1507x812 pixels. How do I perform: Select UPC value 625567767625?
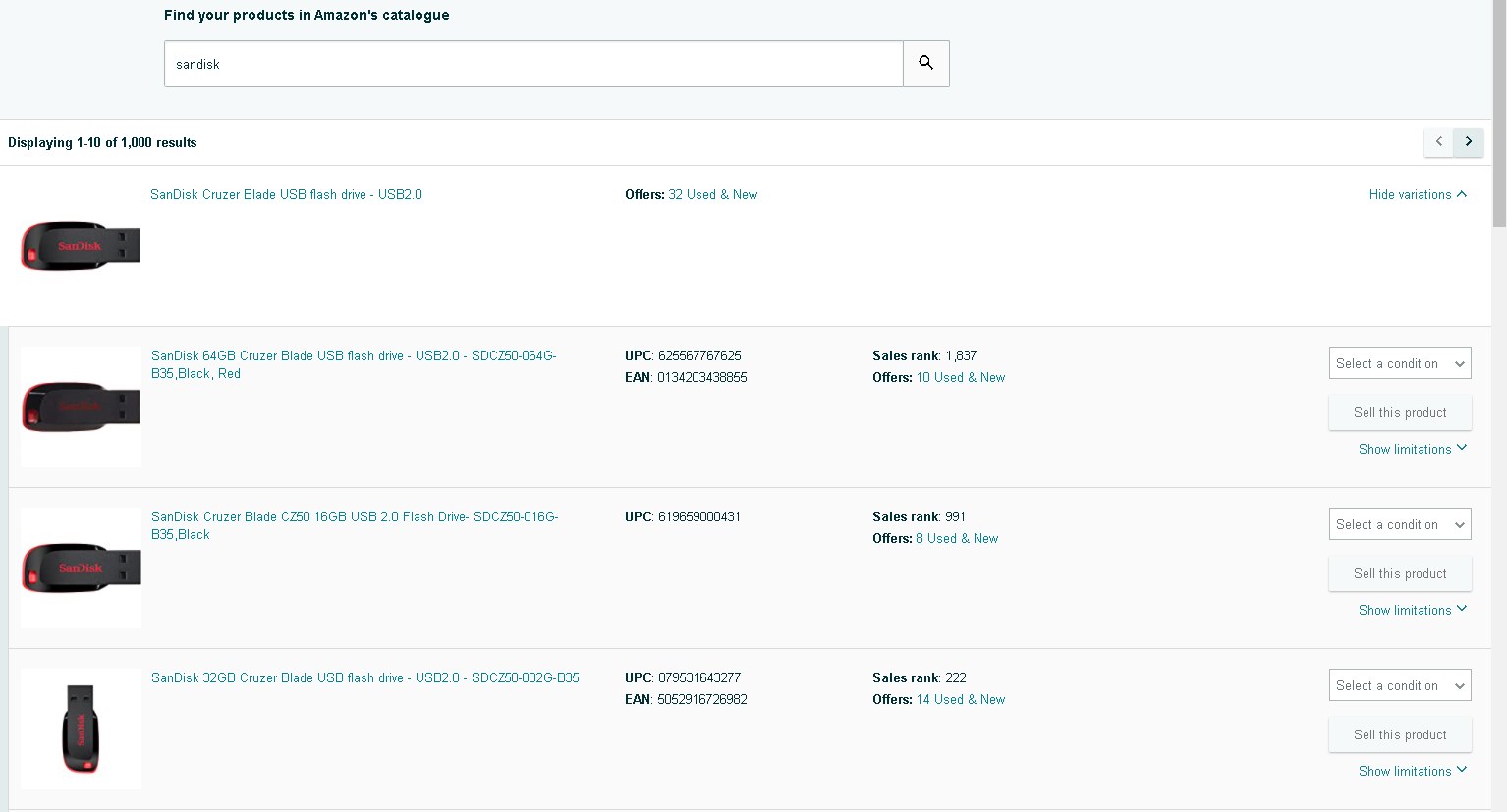699,355
